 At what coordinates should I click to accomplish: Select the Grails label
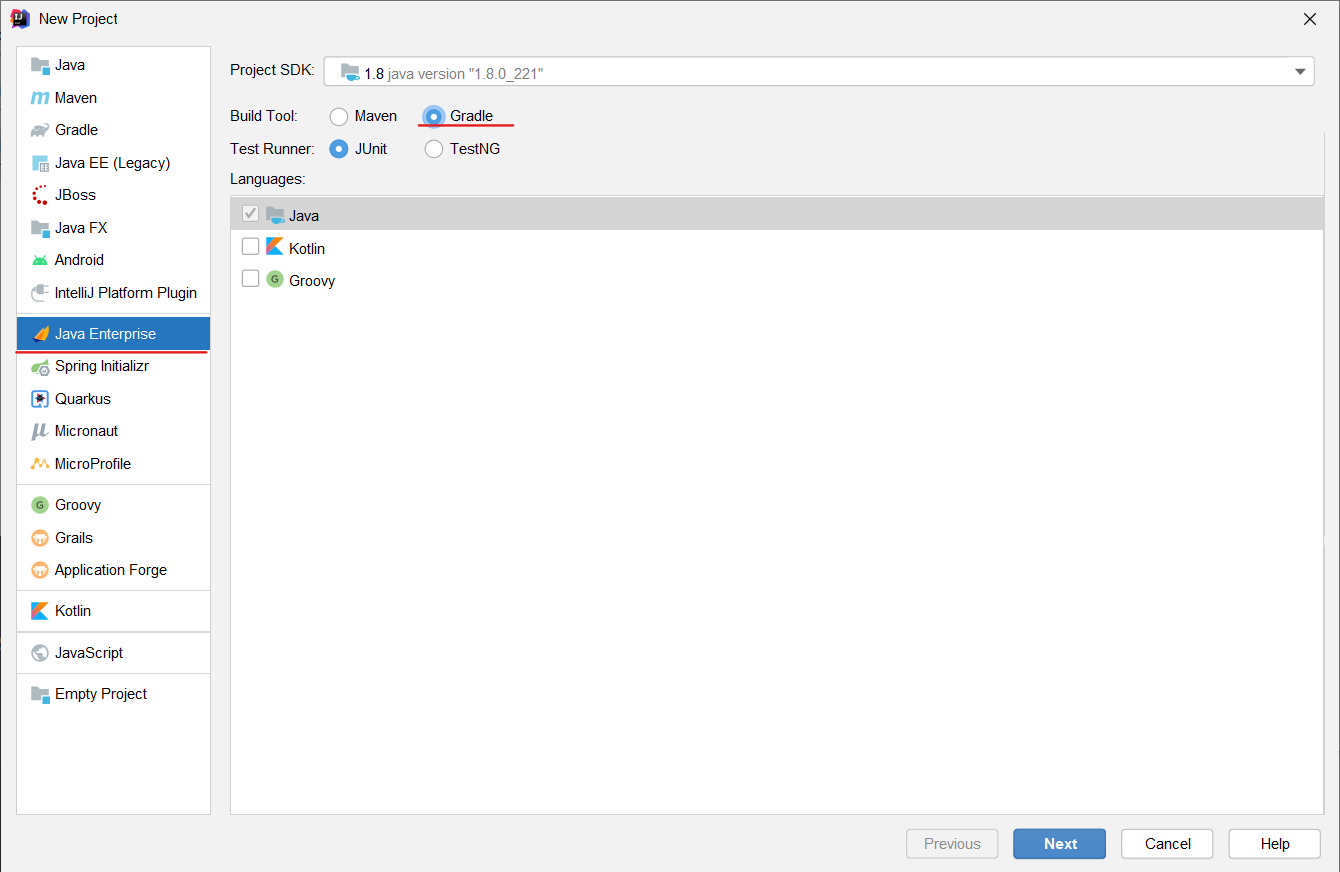tap(74, 538)
